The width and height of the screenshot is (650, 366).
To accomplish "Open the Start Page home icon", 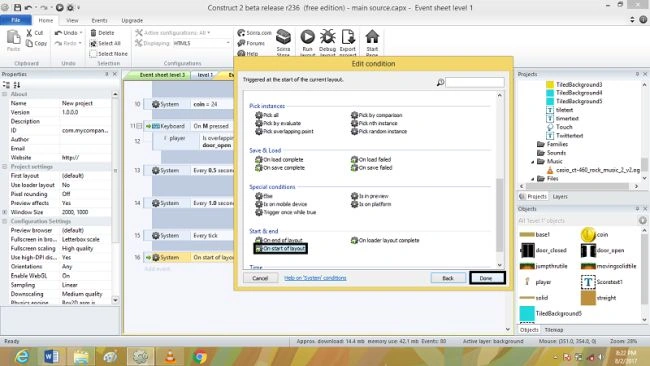I will pos(372,37).
